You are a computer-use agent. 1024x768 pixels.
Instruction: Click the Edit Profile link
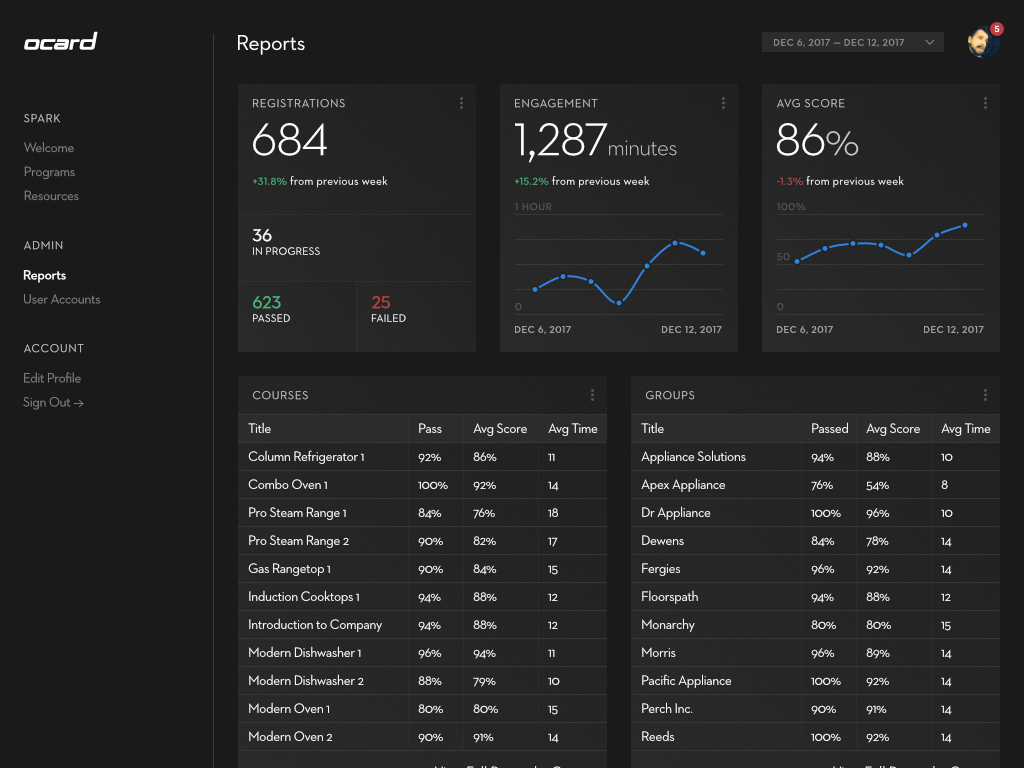click(52, 378)
